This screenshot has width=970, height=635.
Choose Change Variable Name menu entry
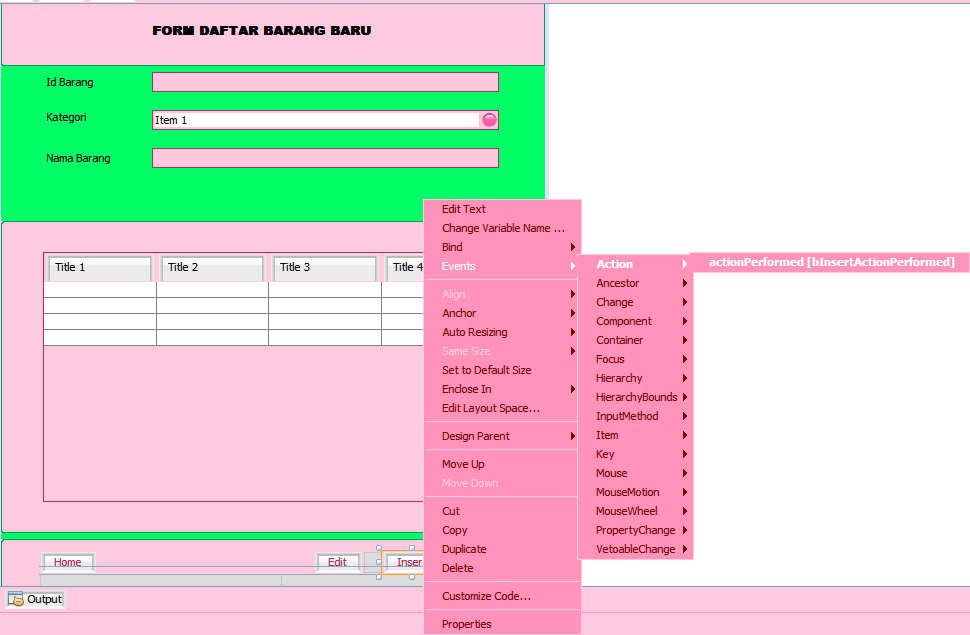[x=502, y=228]
